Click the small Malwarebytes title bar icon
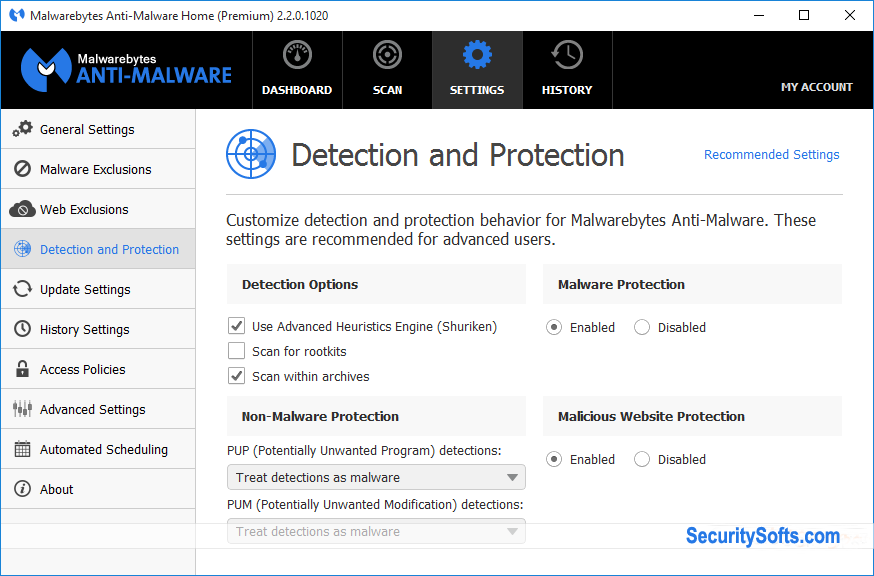The width and height of the screenshot is (874, 576). 17,15
